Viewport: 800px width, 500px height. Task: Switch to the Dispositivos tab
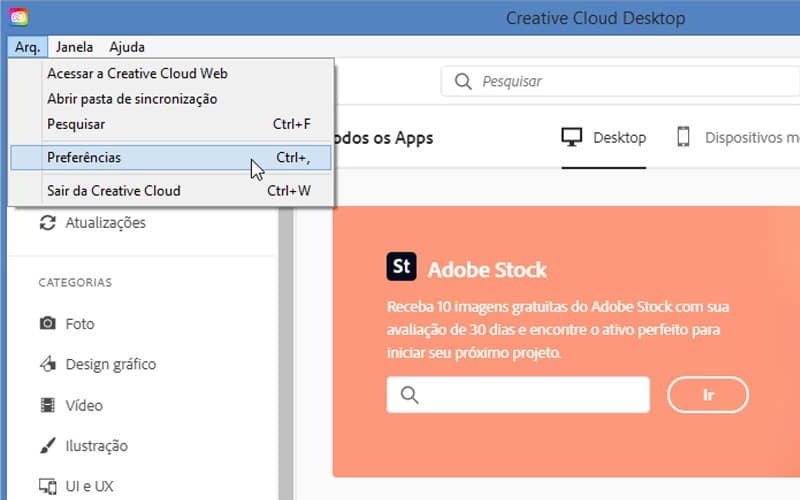coord(738,138)
